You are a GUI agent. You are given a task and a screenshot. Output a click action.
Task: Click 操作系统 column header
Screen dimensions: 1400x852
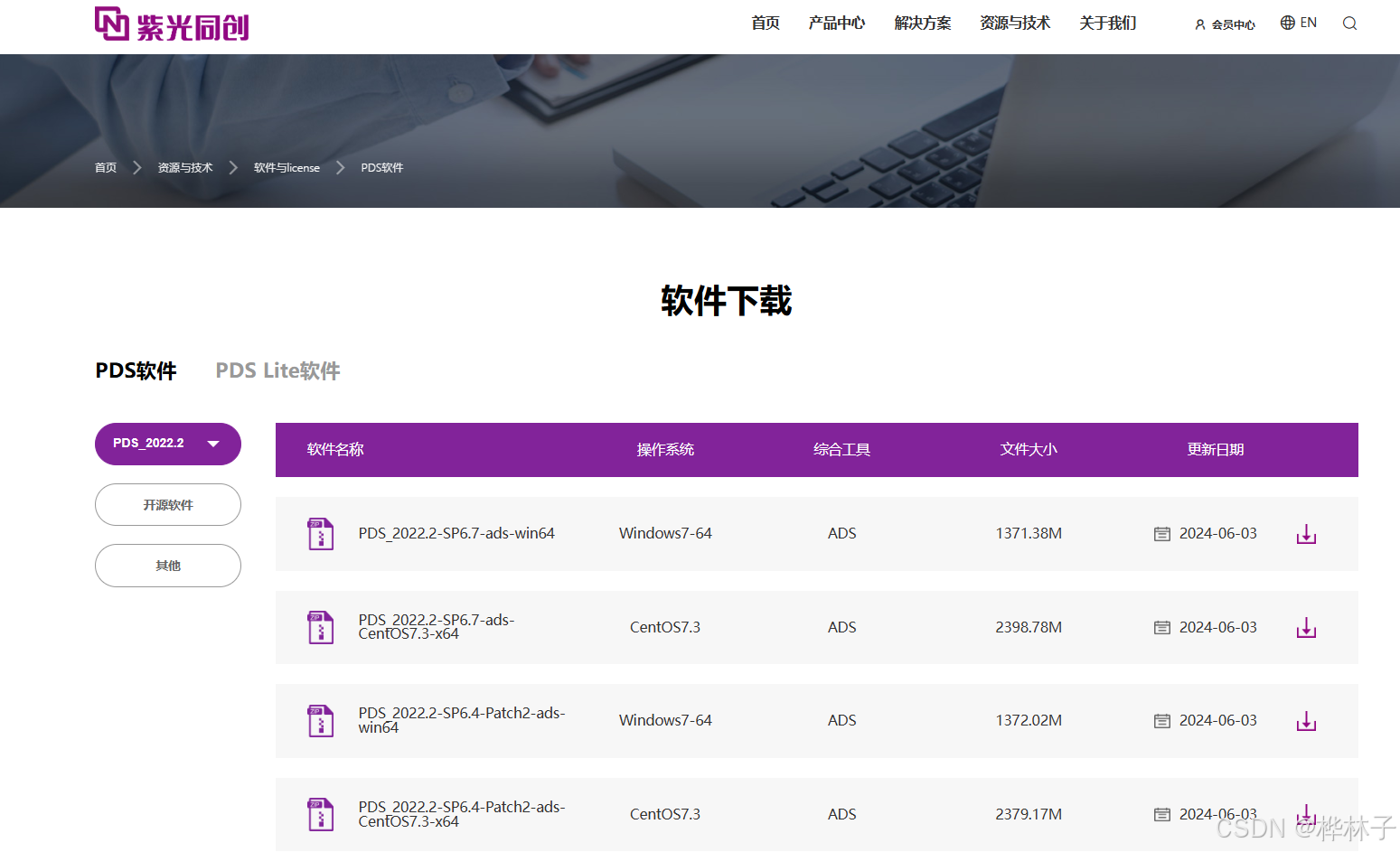point(665,450)
